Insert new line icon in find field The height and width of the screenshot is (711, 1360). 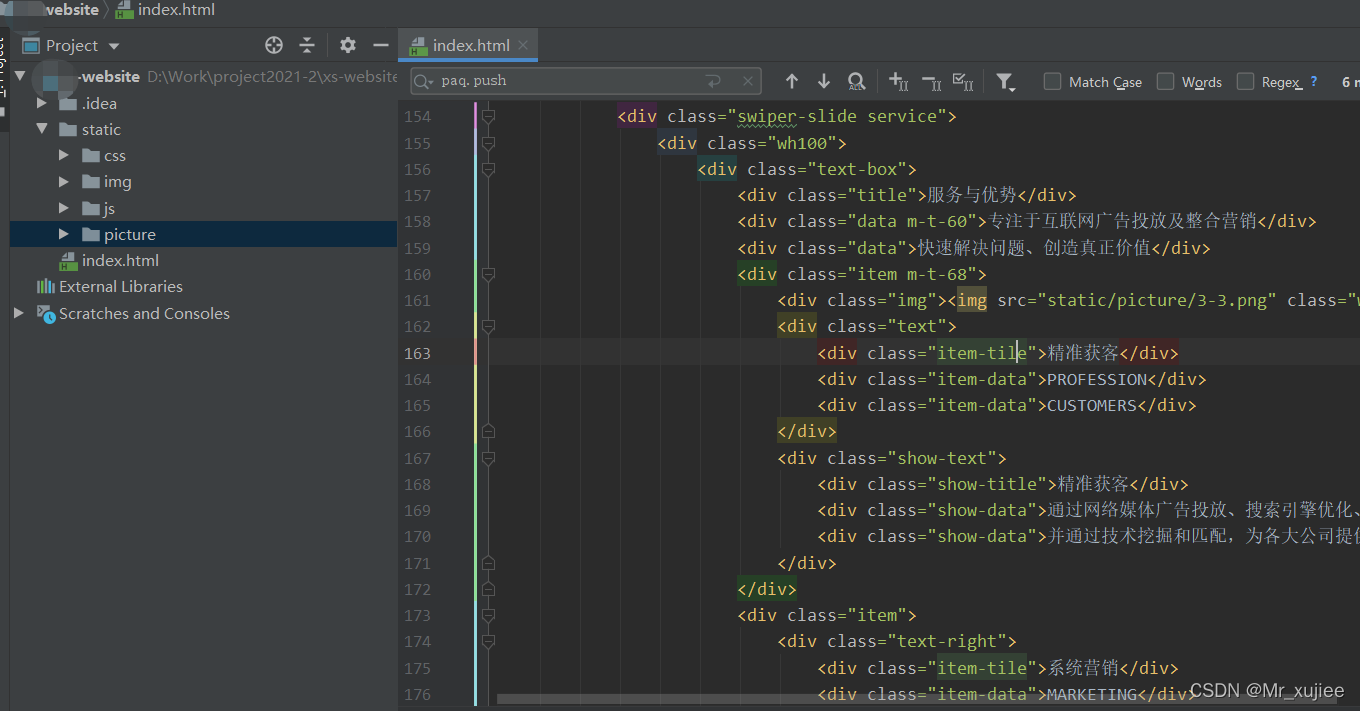coord(713,81)
